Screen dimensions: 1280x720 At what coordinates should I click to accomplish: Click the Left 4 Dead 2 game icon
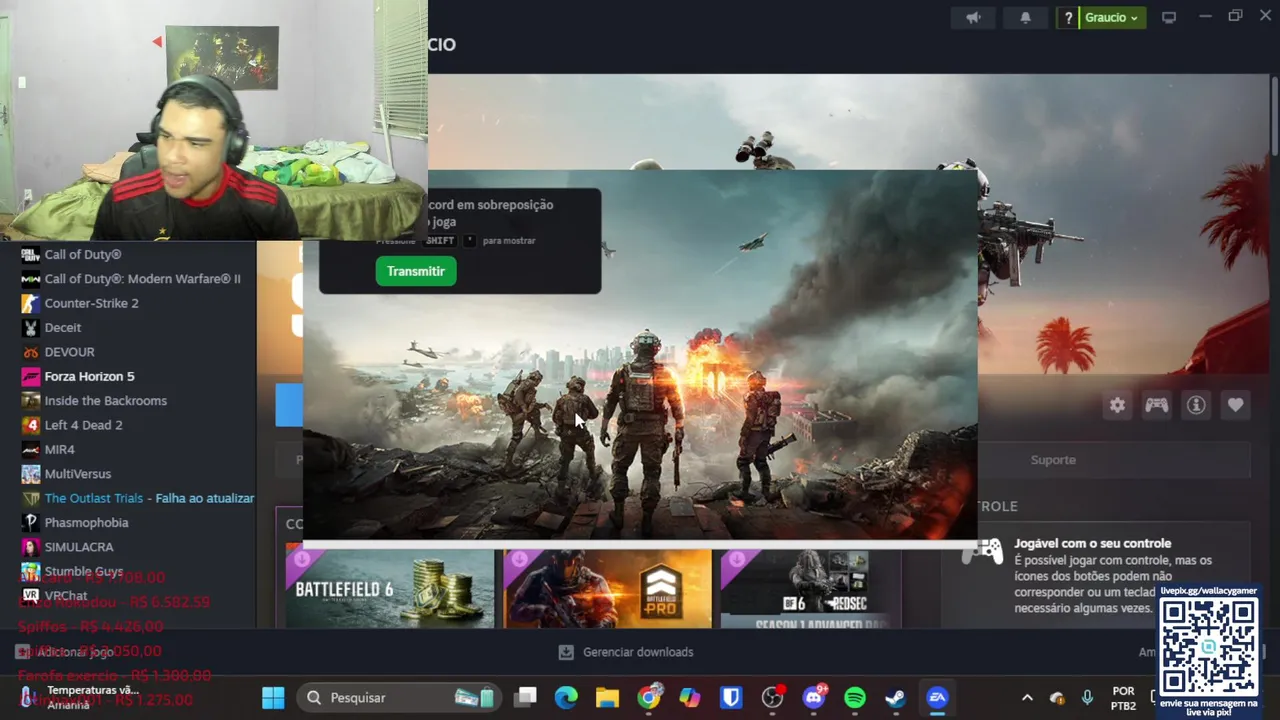(x=30, y=425)
